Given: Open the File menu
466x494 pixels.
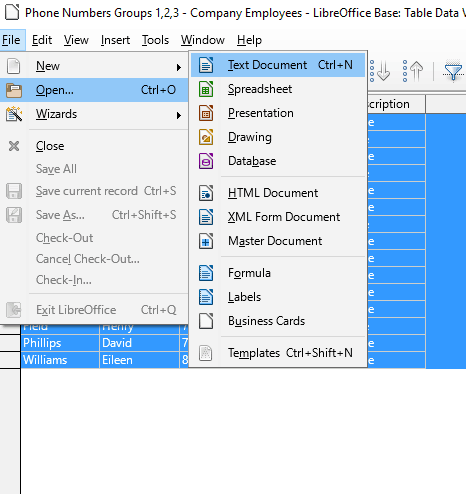Looking at the screenshot, I should point(11,40).
